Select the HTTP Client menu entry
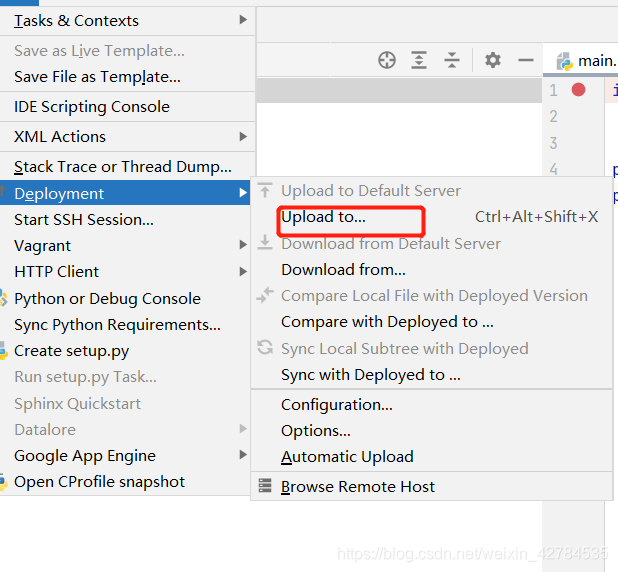Viewport: 618px width, 572px height. [x=125, y=272]
